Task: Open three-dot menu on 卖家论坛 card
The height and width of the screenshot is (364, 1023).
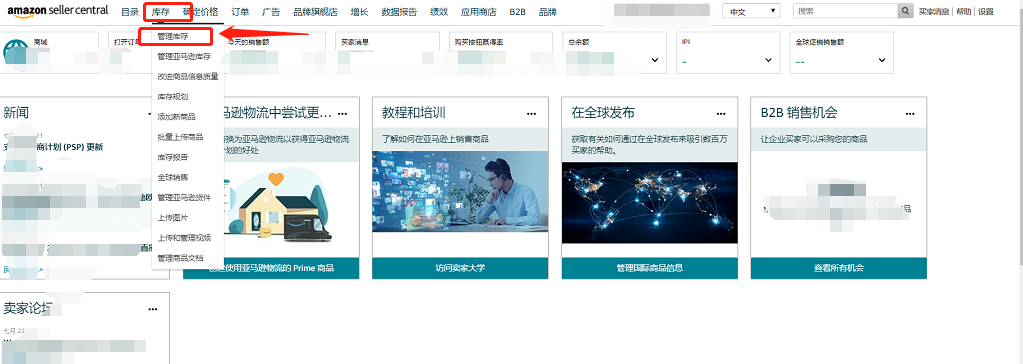Action: click(x=153, y=309)
